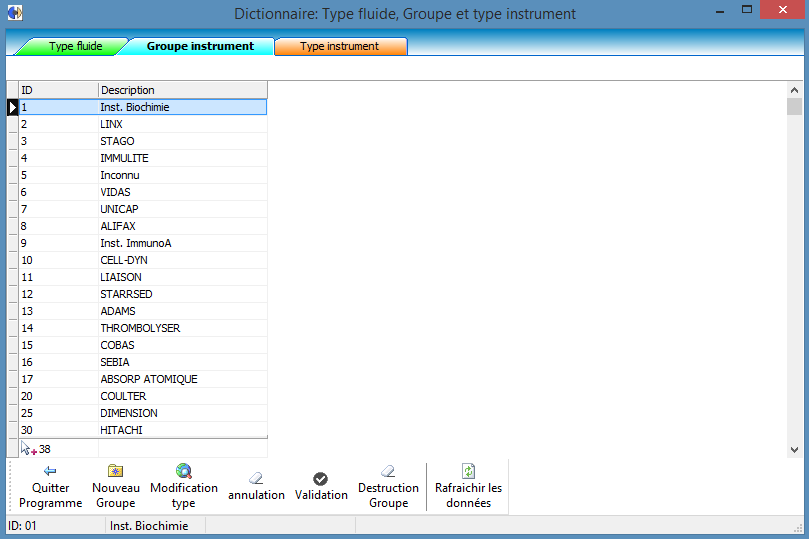The height and width of the screenshot is (539, 809).
Task: Click status bar text ID: 01
Action: pos(22,526)
